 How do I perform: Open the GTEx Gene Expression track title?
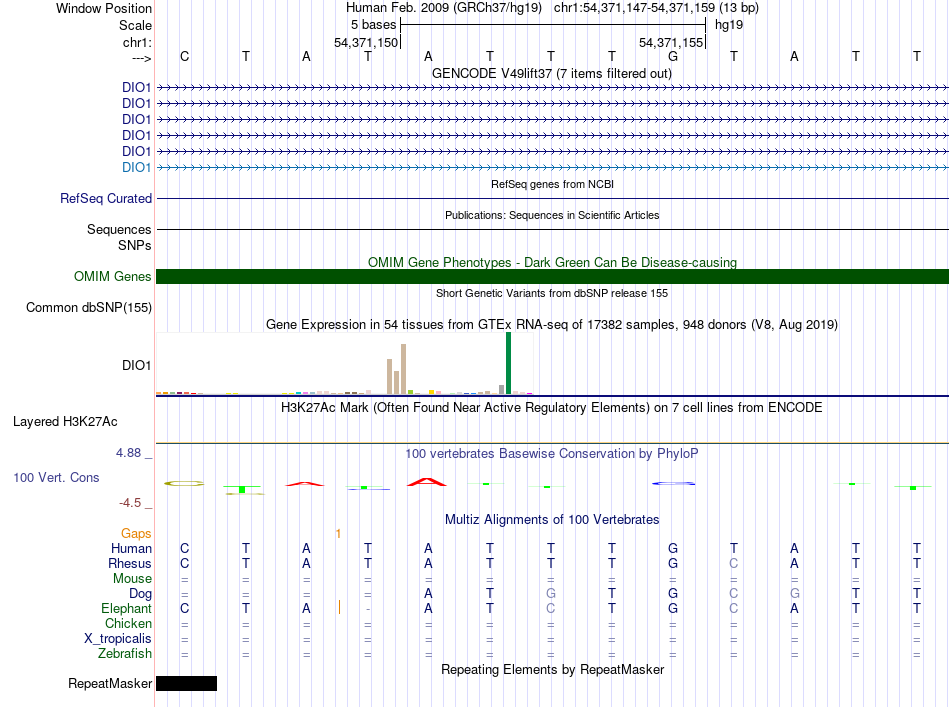tap(551, 324)
